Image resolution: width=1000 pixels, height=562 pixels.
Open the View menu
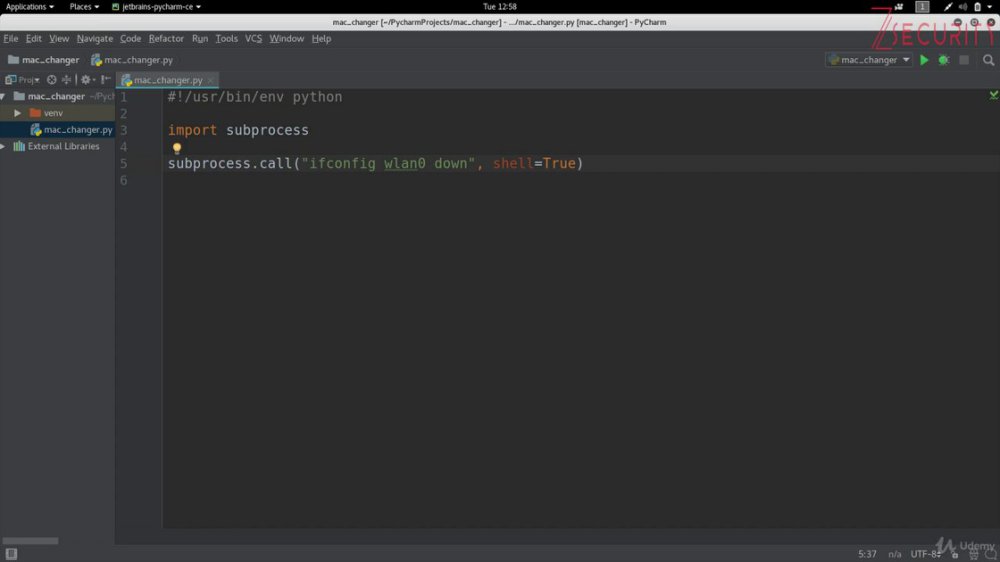click(x=59, y=38)
